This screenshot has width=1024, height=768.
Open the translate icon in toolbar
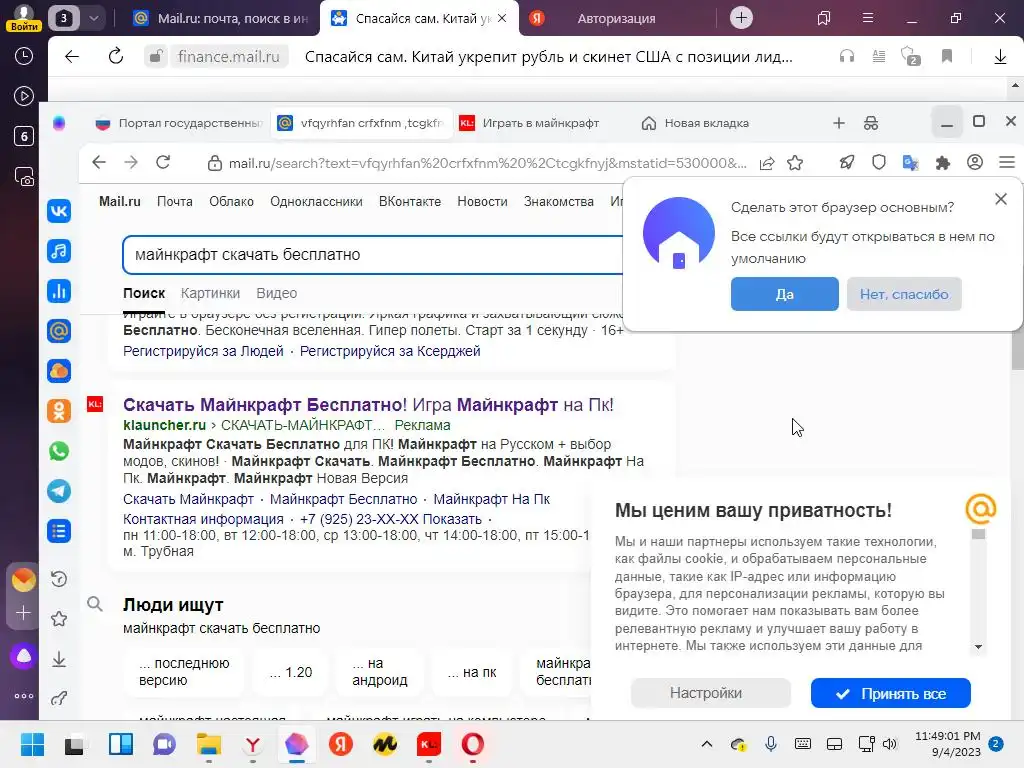pyautogui.click(x=910, y=163)
